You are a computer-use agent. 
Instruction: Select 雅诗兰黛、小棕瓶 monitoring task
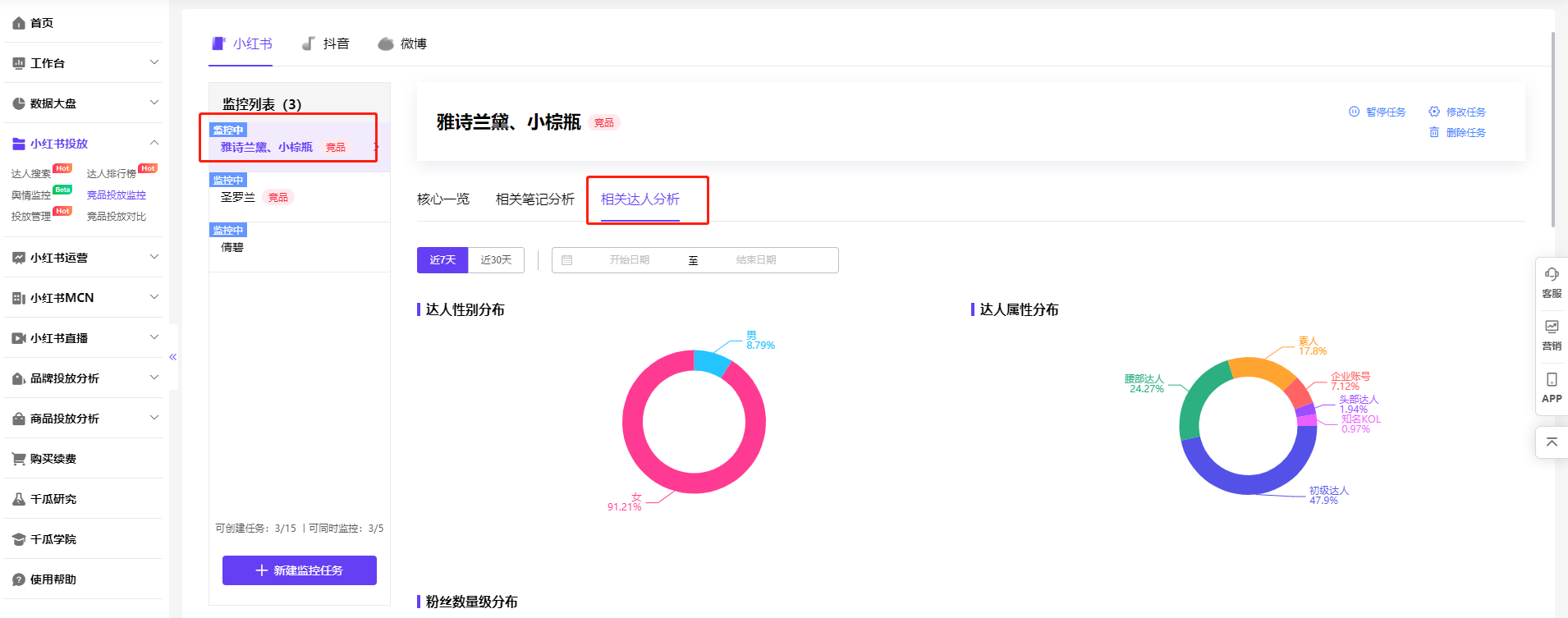click(300, 147)
